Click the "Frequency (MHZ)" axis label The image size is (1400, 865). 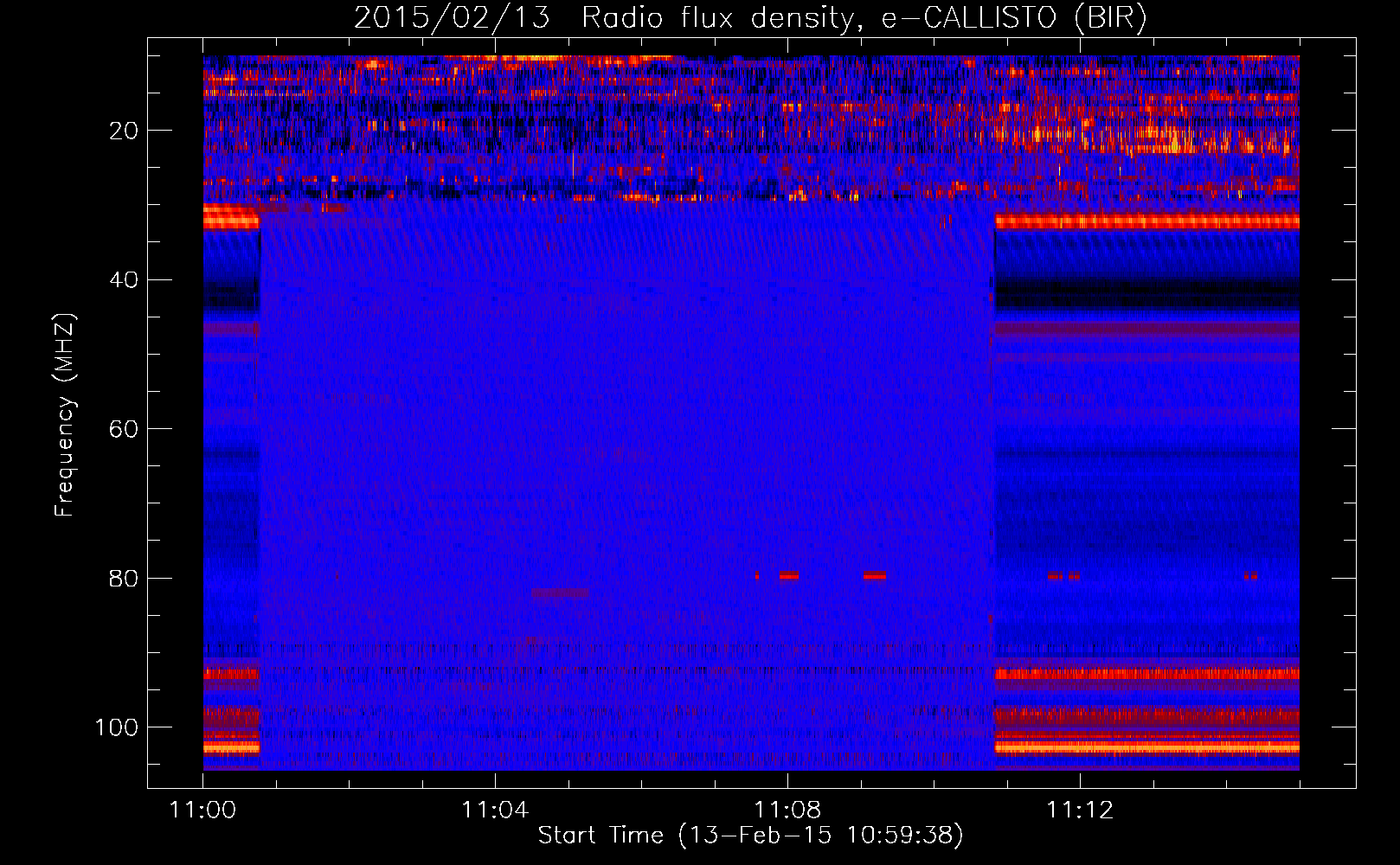(65, 414)
